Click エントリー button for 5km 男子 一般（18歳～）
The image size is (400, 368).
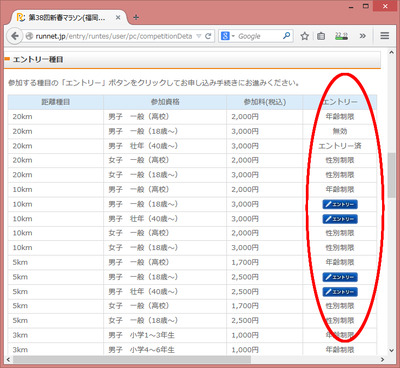(x=340, y=277)
